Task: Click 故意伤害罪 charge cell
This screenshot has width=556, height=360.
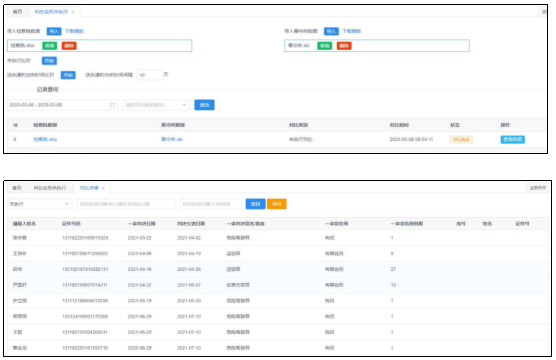Action: (x=238, y=285)
